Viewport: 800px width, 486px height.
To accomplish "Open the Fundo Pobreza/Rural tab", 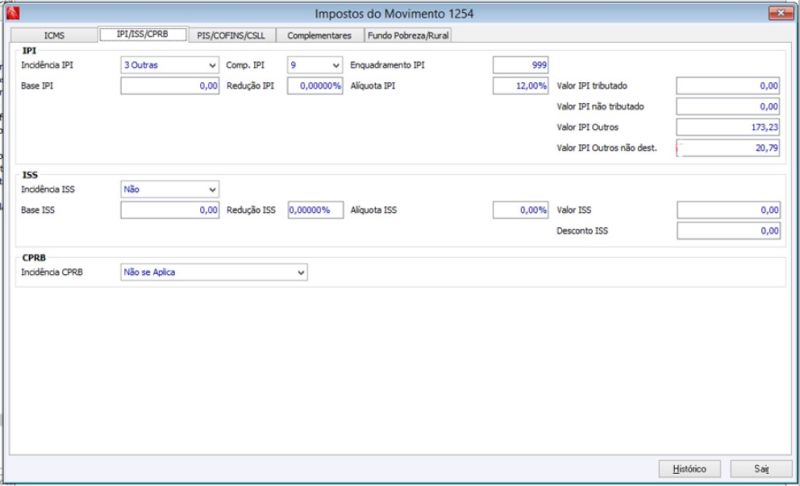I will point(408,35).
